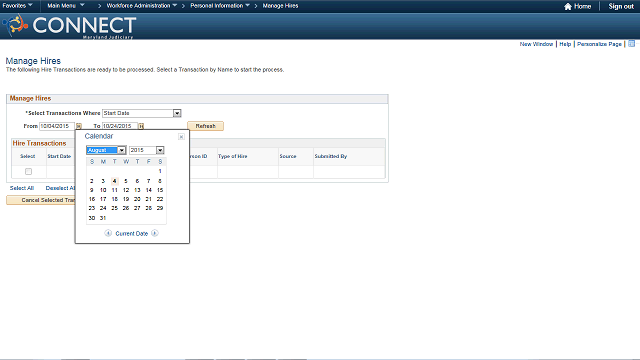Open the New Window link
Screen dimensions: 640x360
[x=536, y=44]
